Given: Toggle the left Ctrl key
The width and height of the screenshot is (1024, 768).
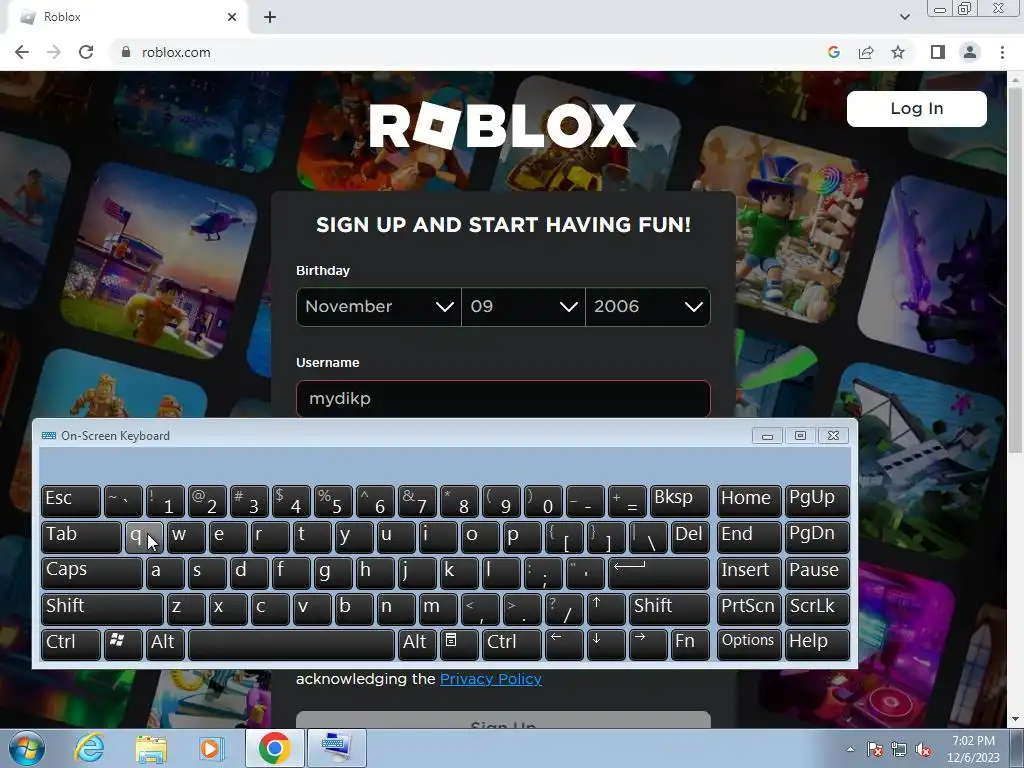Looking at the screenshot, I should [71, 644].
